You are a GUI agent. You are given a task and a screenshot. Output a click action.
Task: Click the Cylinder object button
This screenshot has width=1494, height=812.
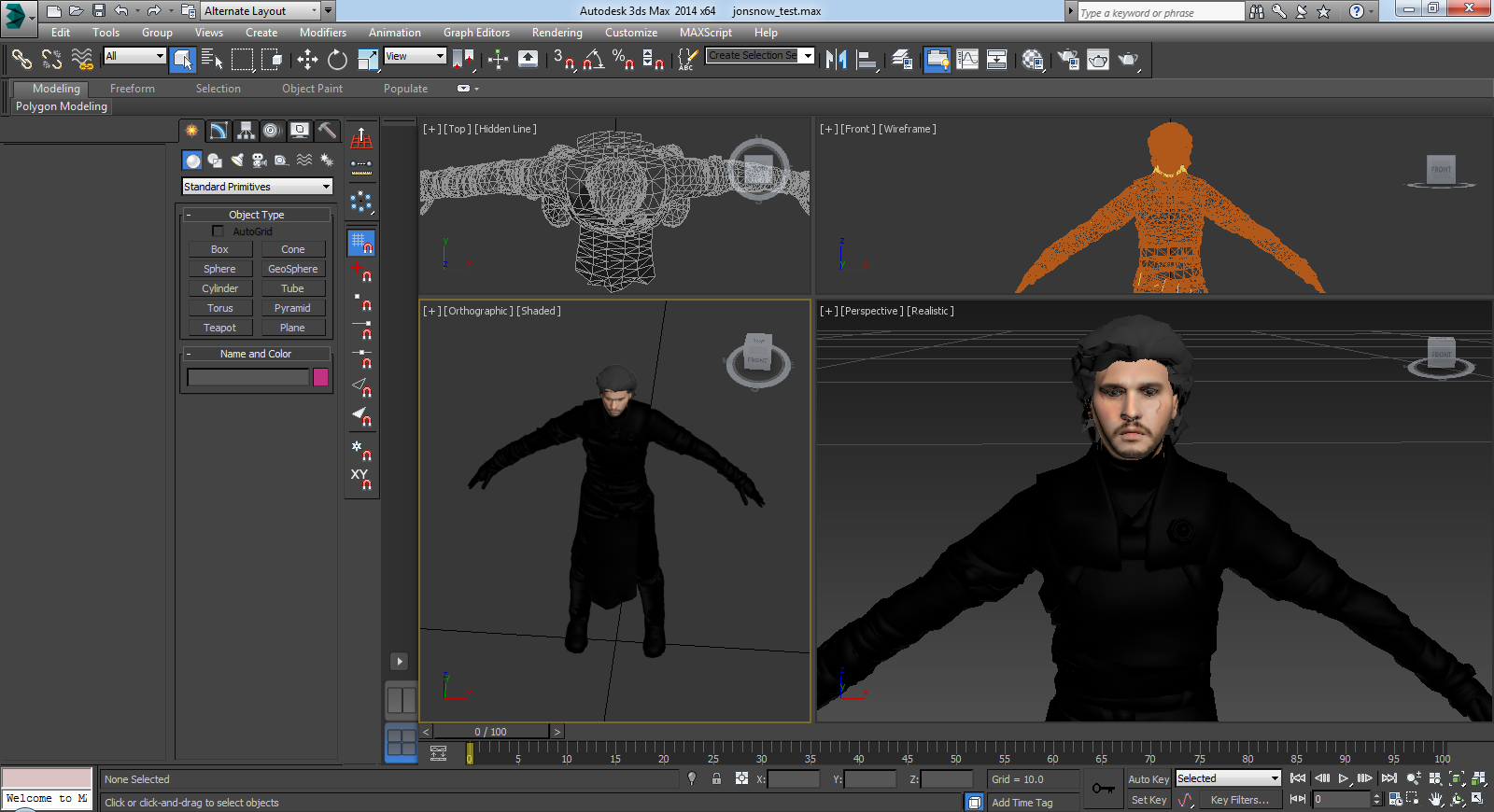(x=220, y=288)
